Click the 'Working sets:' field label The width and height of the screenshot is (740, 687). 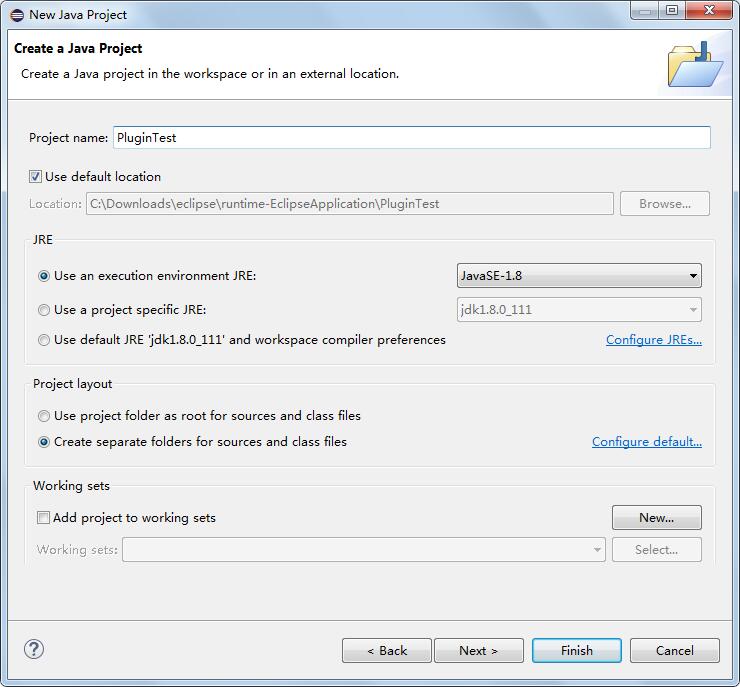click(77, 550)
